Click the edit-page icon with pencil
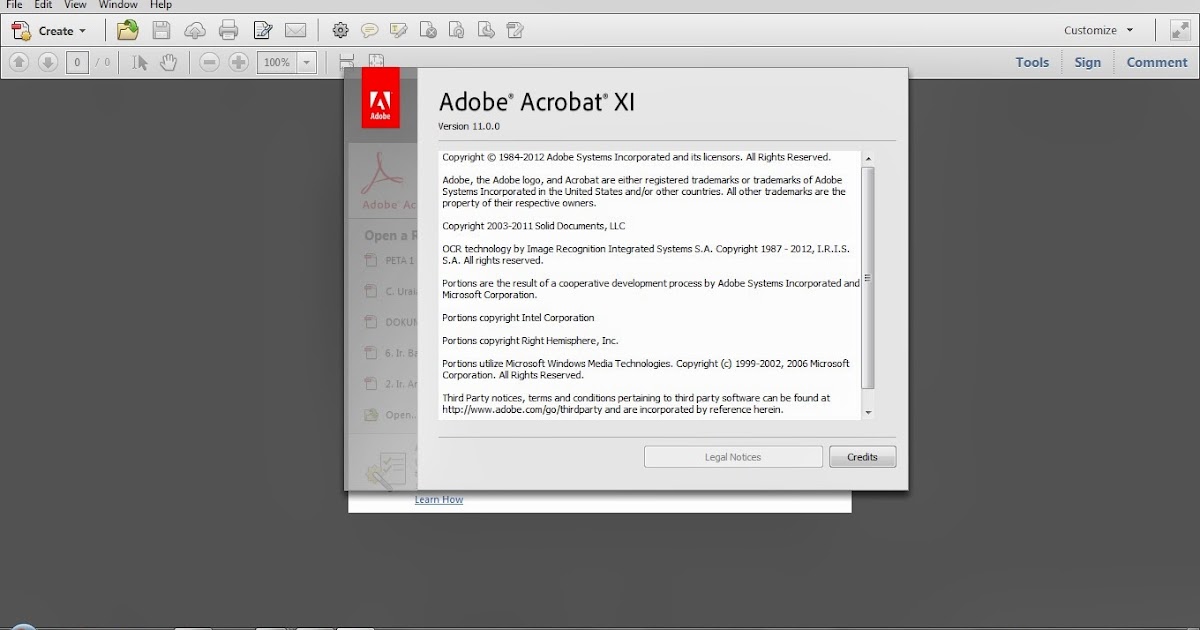The height and width of the screenshot is (630, 1200). pyautogui.click(x=515, y=30)
